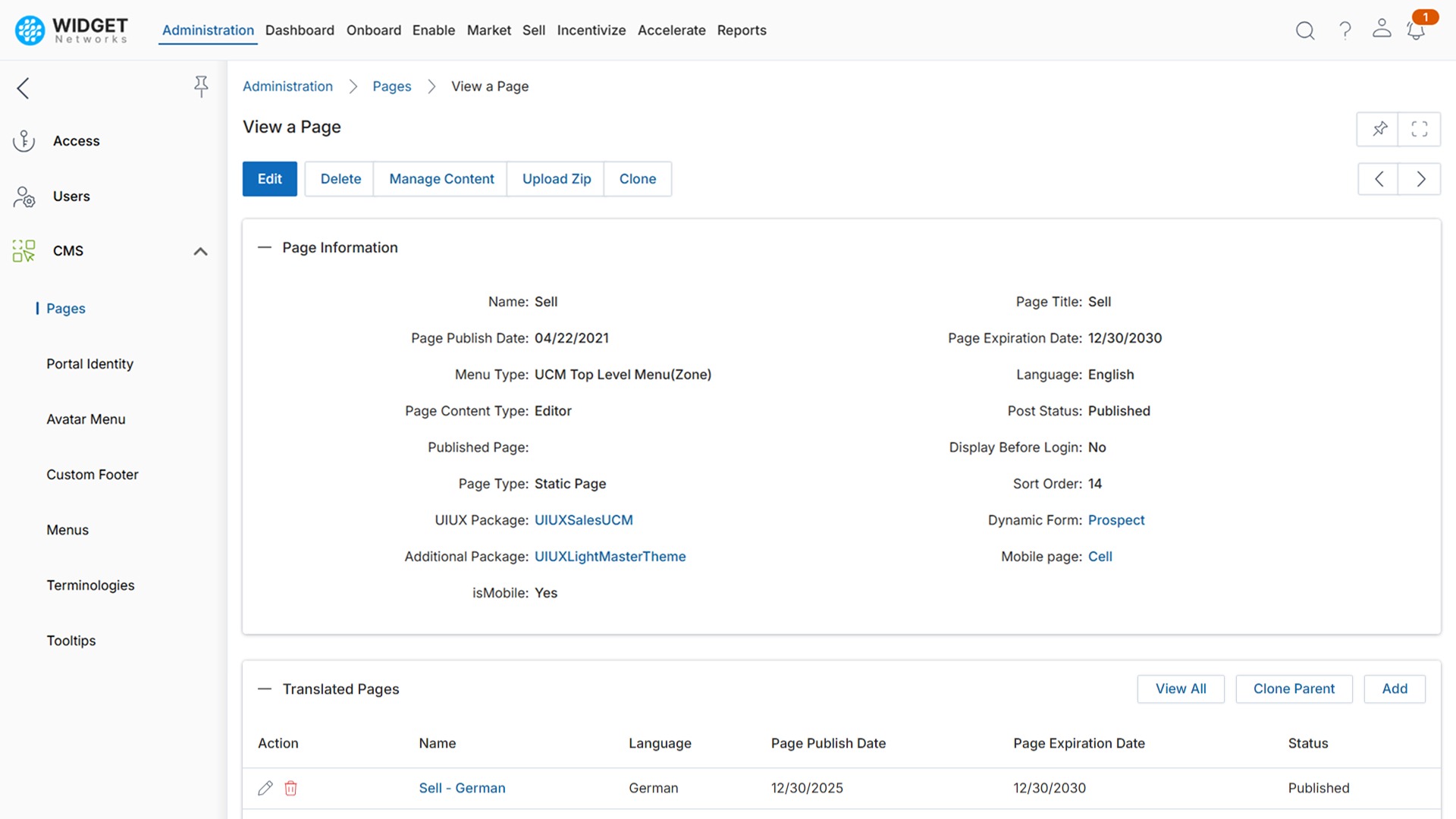Click the Upload Zip button

pyautogui.click(x=556, y=179)
